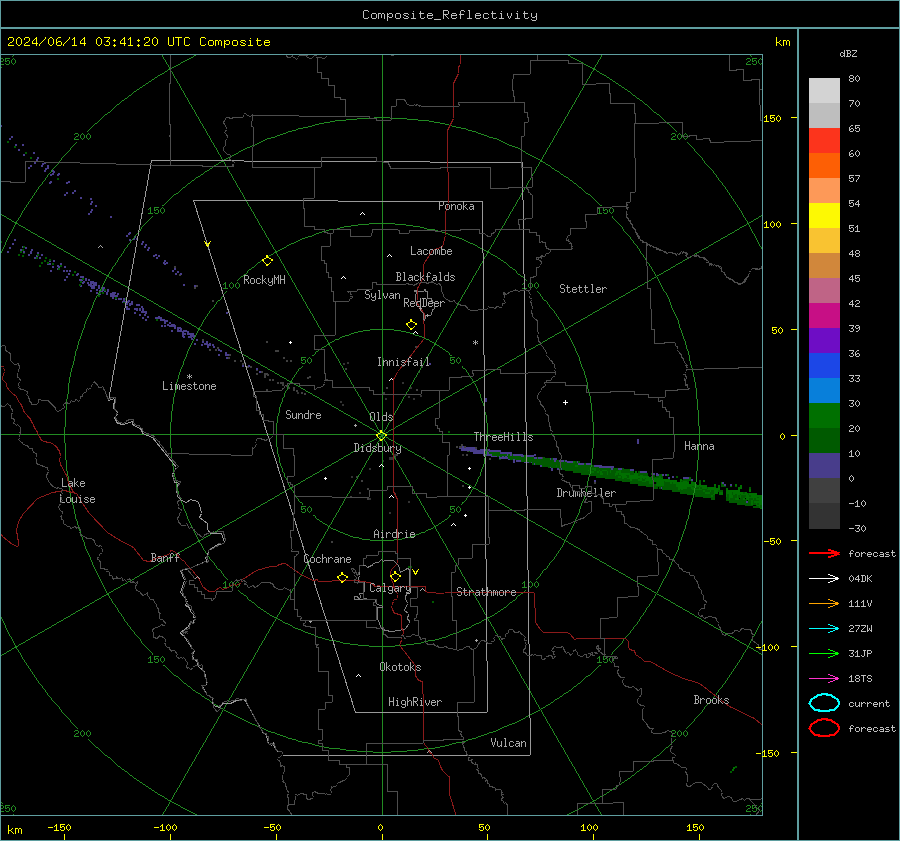This screenshot has width=900, height=841.
Task: Click the RockyMH label
Action: pyautogui.click(x=264, y=280)
